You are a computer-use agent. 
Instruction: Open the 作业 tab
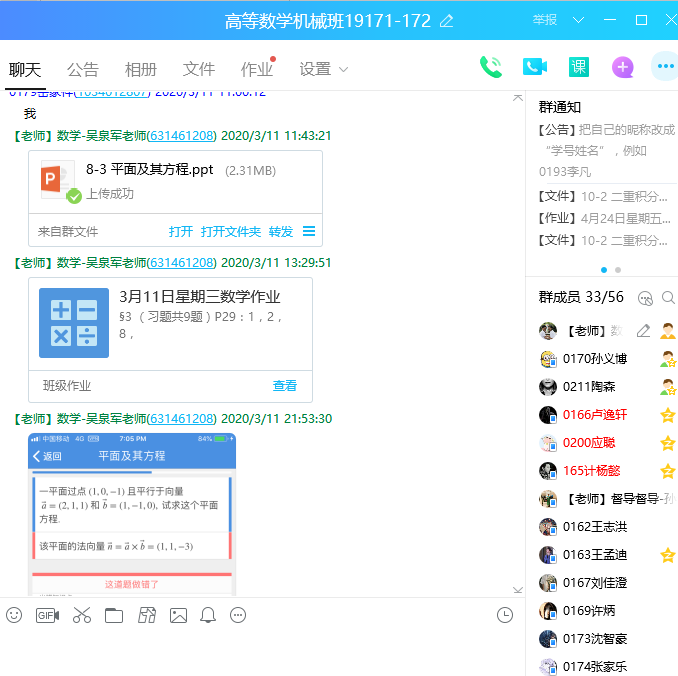256,69
